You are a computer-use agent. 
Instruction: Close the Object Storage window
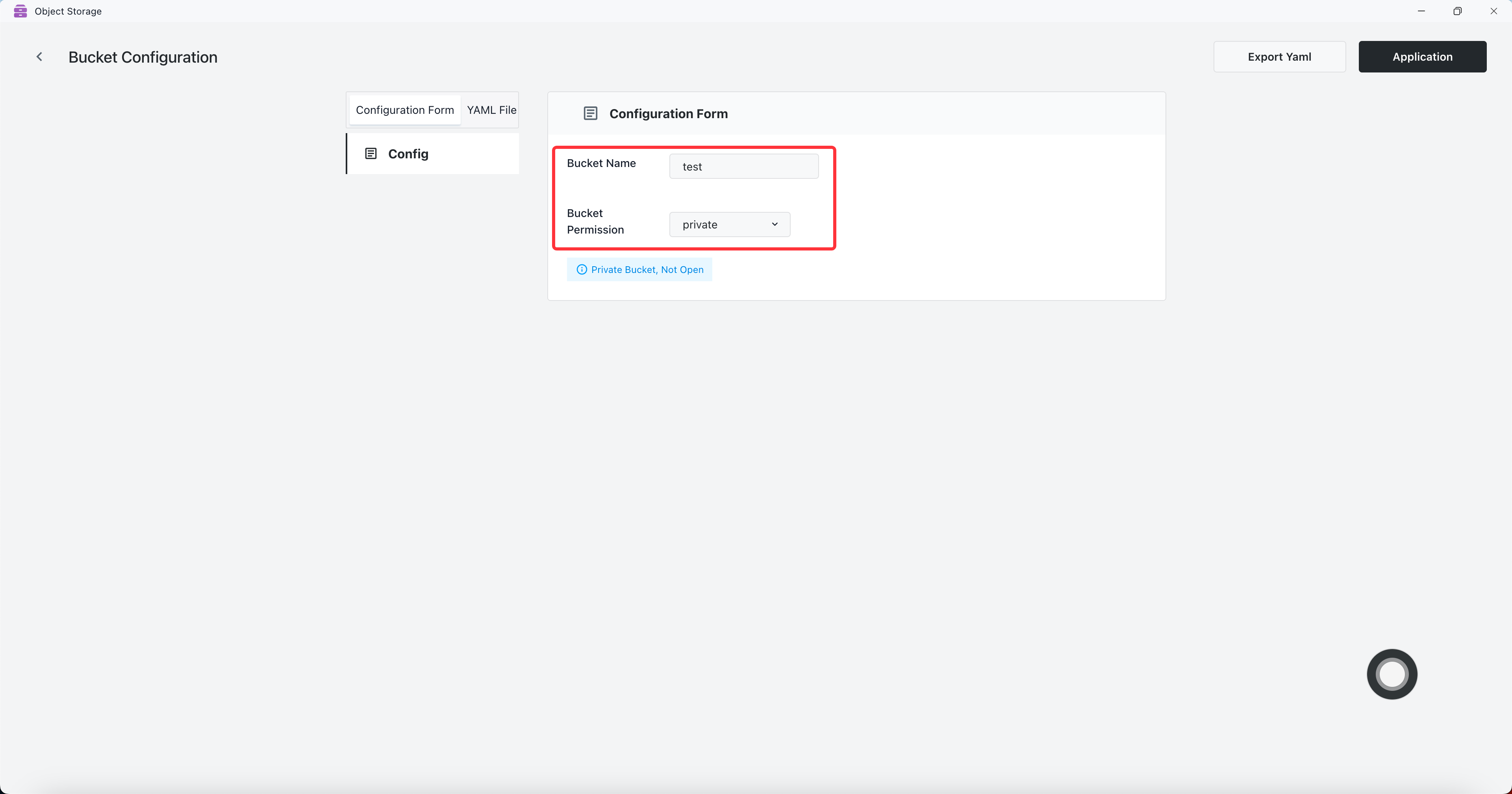[1493, 11]
